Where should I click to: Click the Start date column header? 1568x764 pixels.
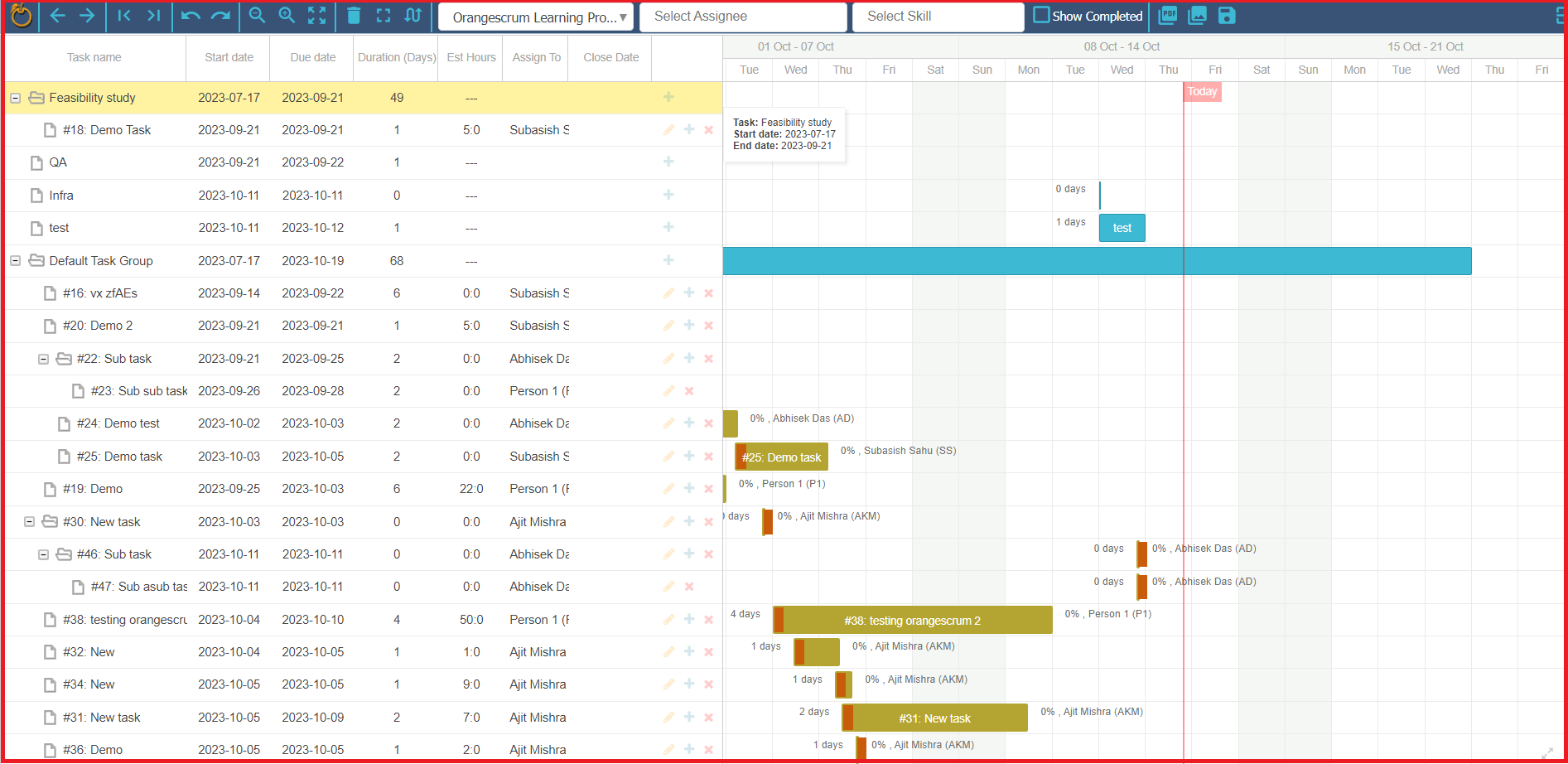point(229,57)
